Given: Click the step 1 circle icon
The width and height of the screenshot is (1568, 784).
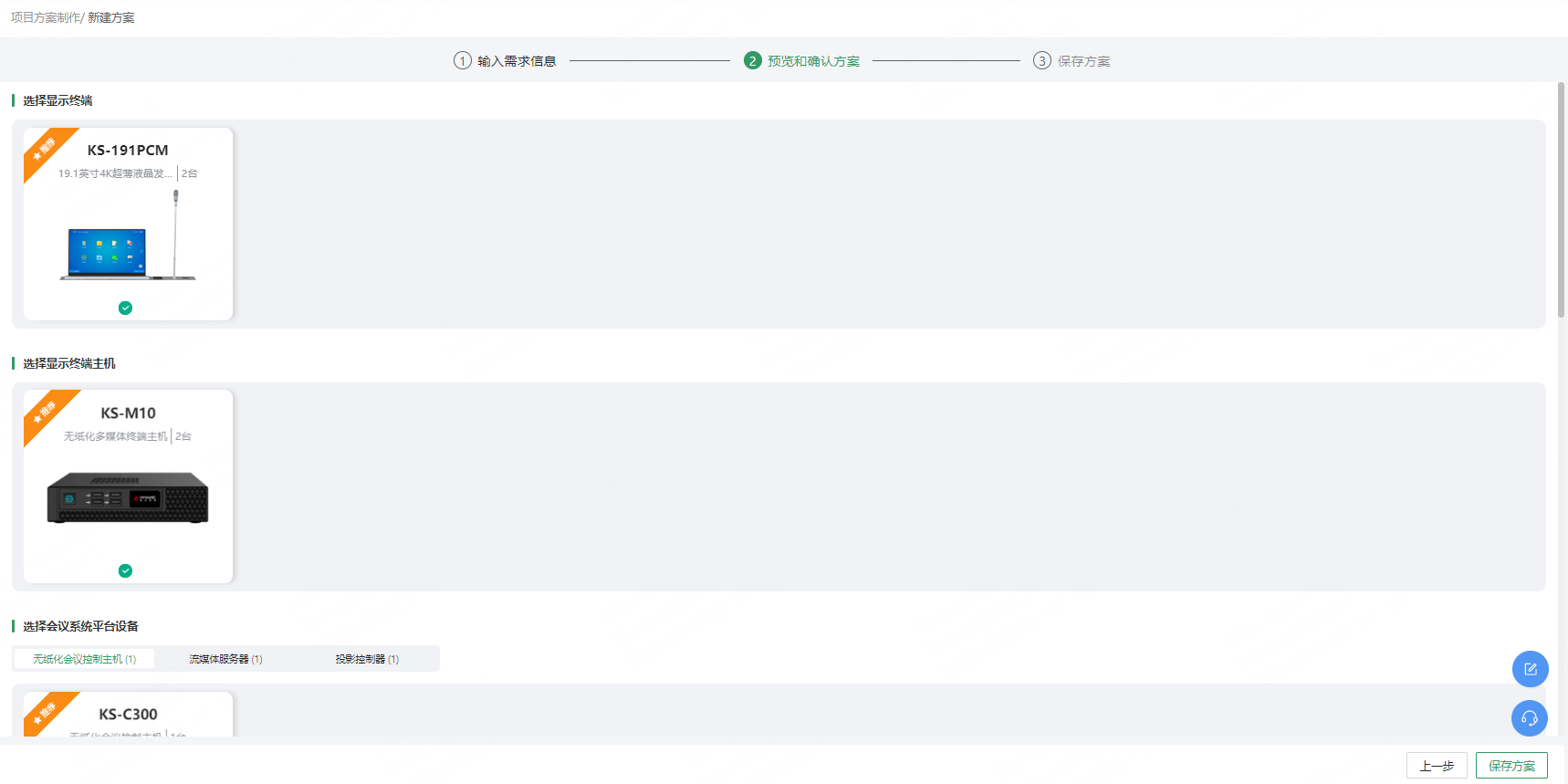Looking at the screenshot, I should point(463,60).
